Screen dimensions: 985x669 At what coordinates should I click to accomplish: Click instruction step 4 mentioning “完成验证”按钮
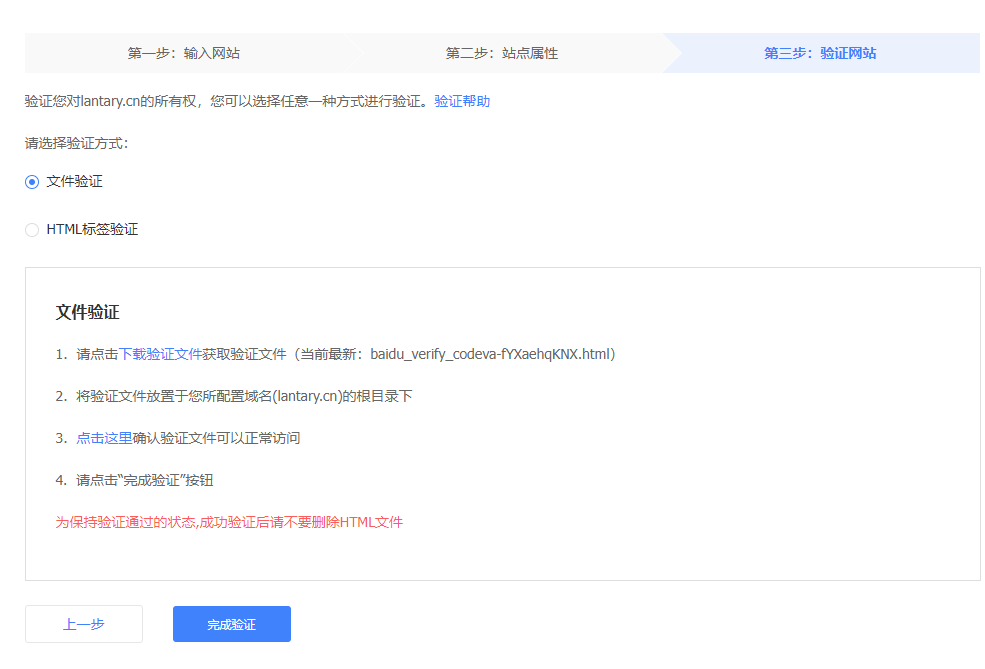pyautogui.click(x=144, y=480)
